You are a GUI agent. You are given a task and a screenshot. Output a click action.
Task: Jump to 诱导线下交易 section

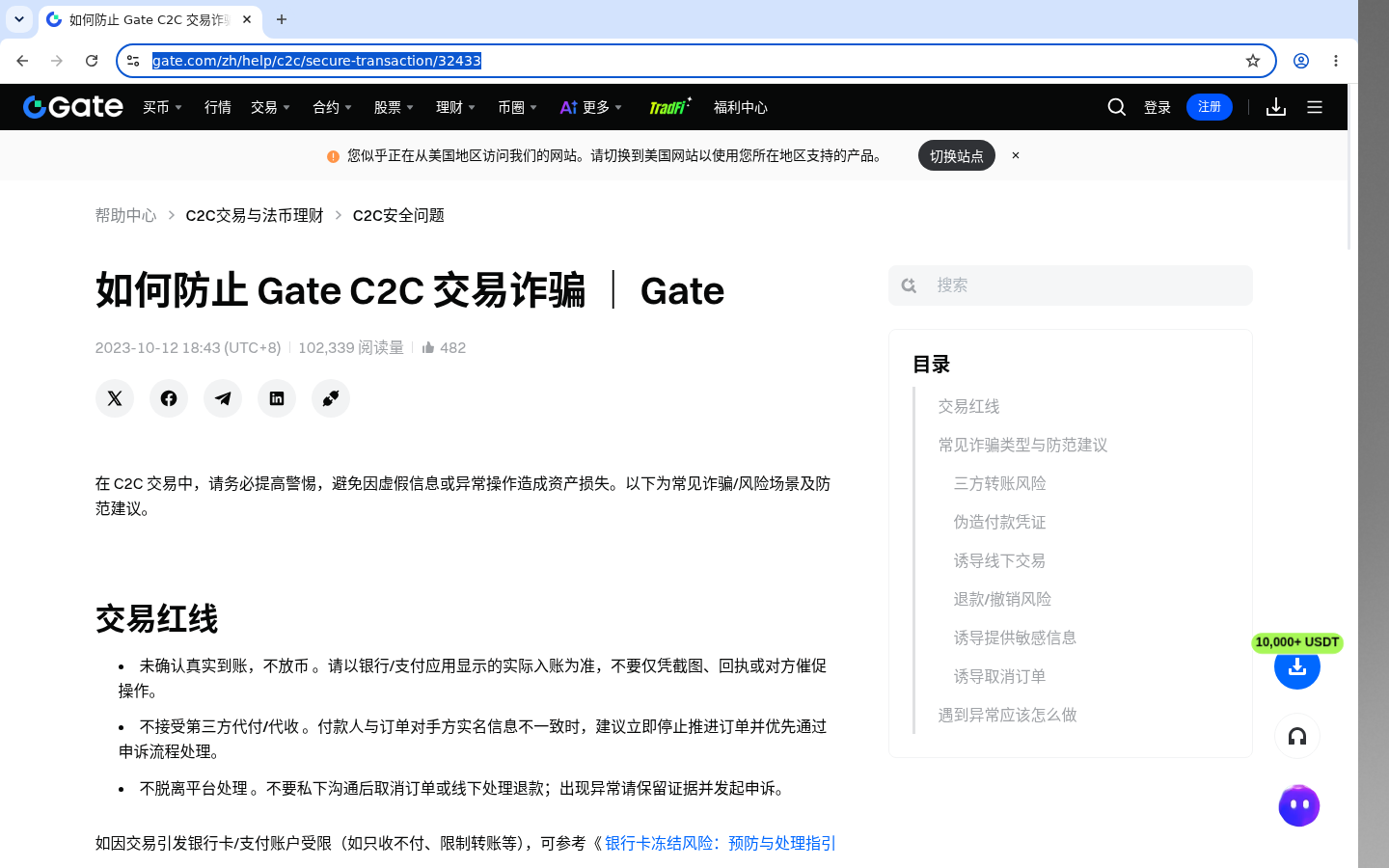click(999, 560)
